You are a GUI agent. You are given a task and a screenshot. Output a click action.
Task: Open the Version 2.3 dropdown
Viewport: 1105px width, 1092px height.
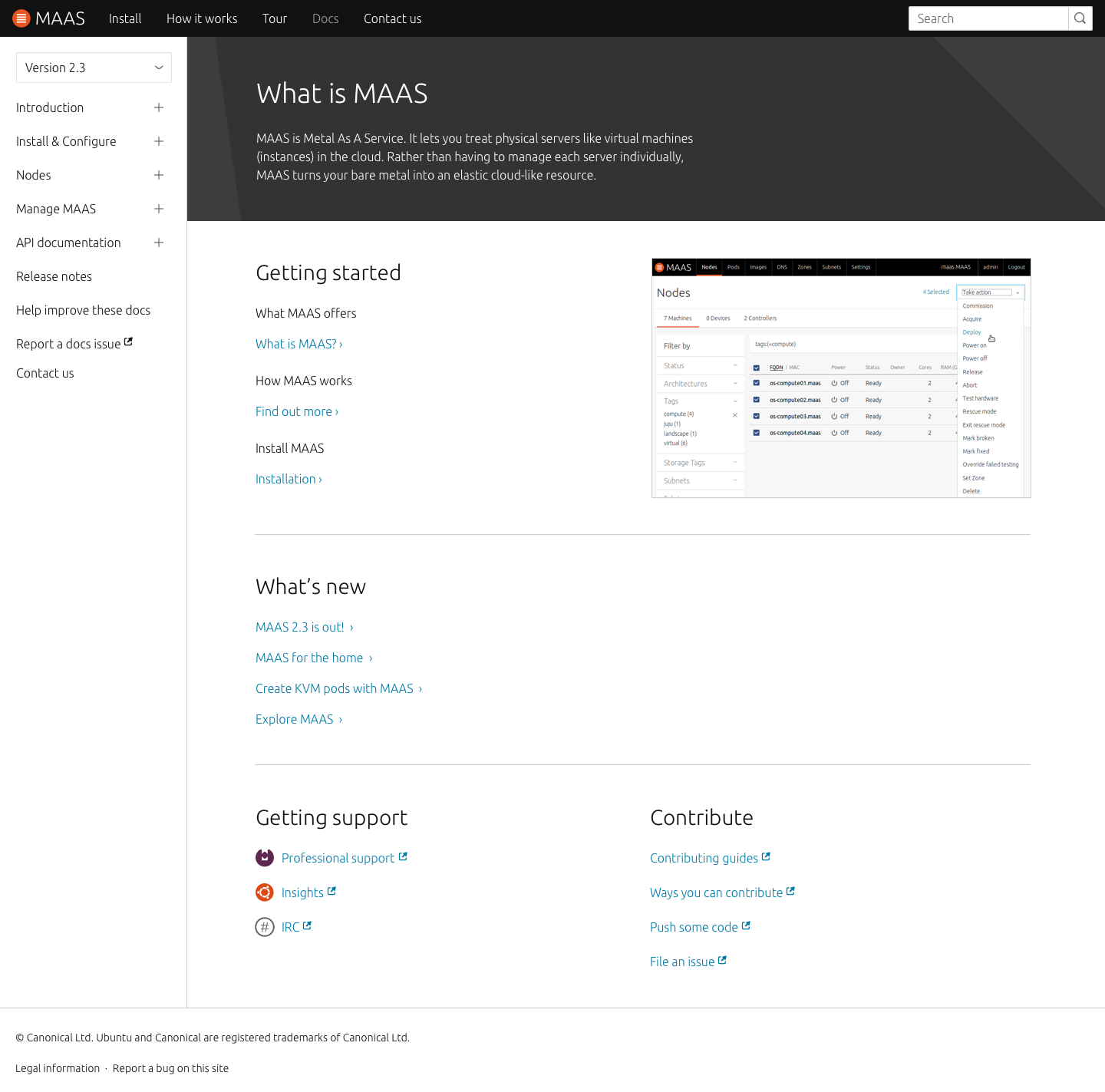[x=94, y=68]
